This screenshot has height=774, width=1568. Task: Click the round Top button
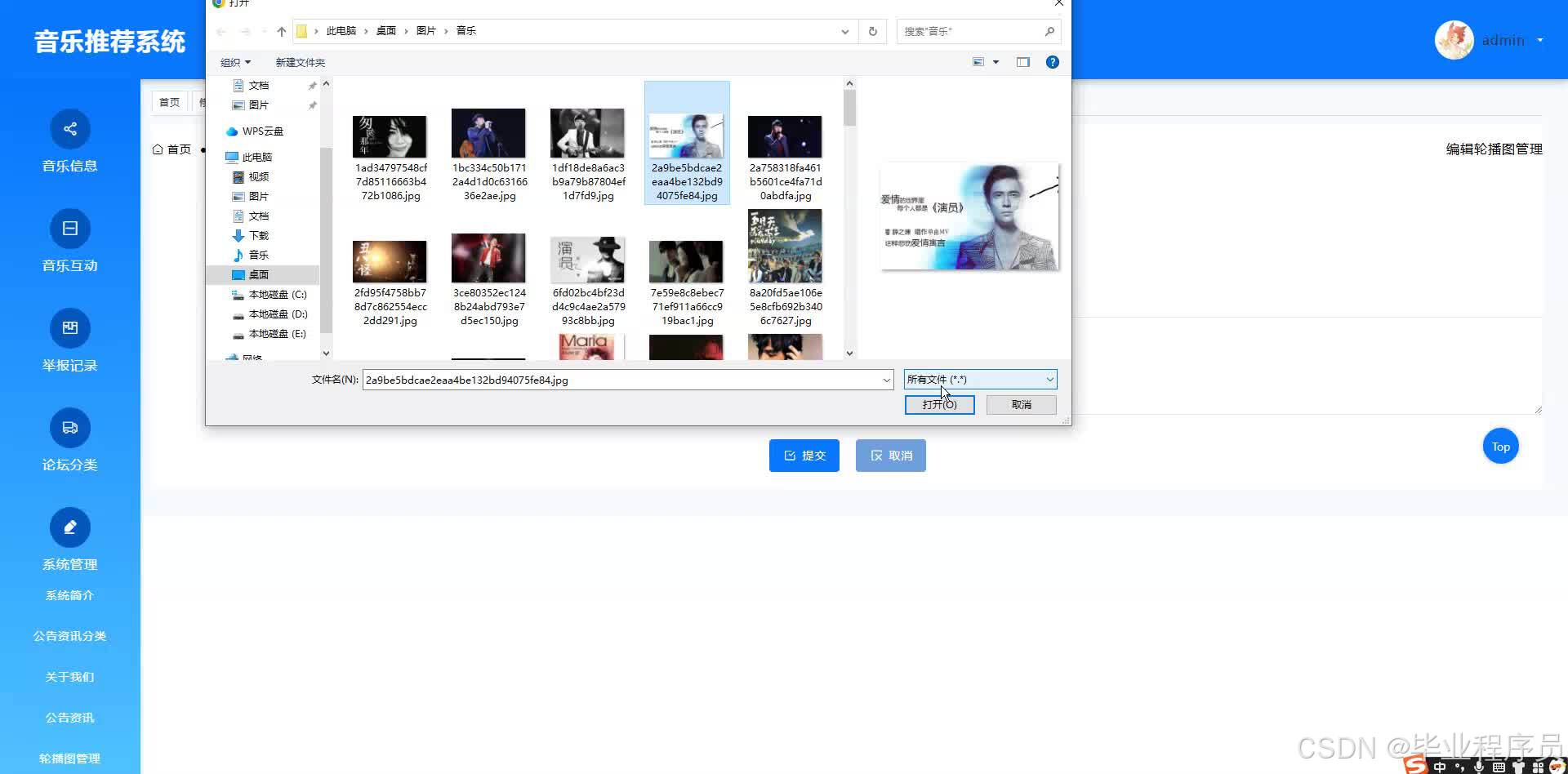pyautogui.click(x=1500, y=447)
